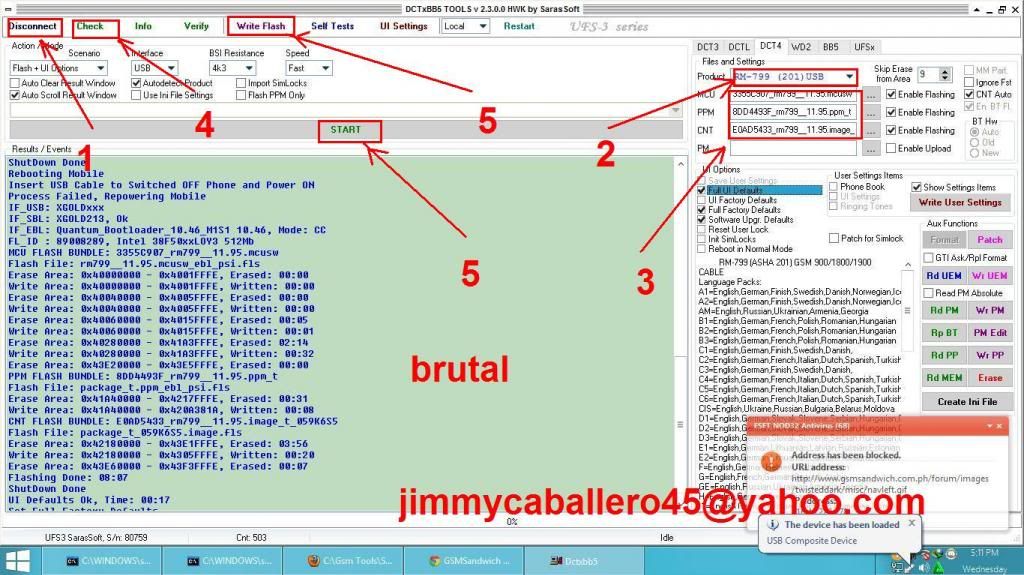Viewport: 1024px width, 575px height.
Task: Browse for the PM file
Action: point(871,149)
